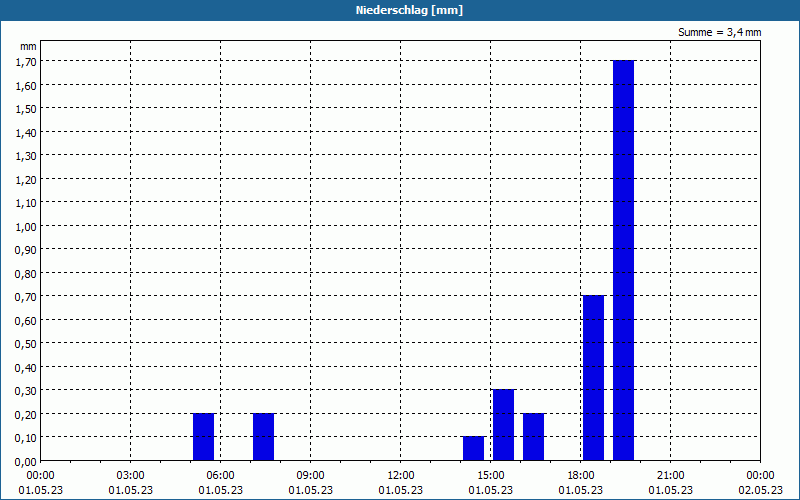
Task: Select the Summe = 3,4 mm label
Action: tap(719, 32)
